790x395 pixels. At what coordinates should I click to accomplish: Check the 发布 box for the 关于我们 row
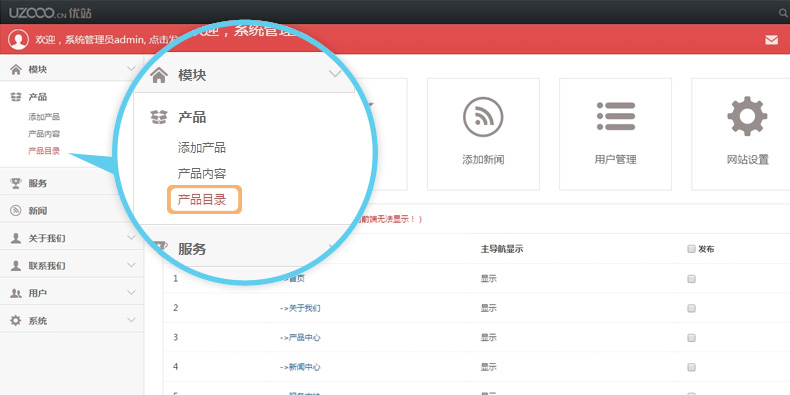(691, 308)
